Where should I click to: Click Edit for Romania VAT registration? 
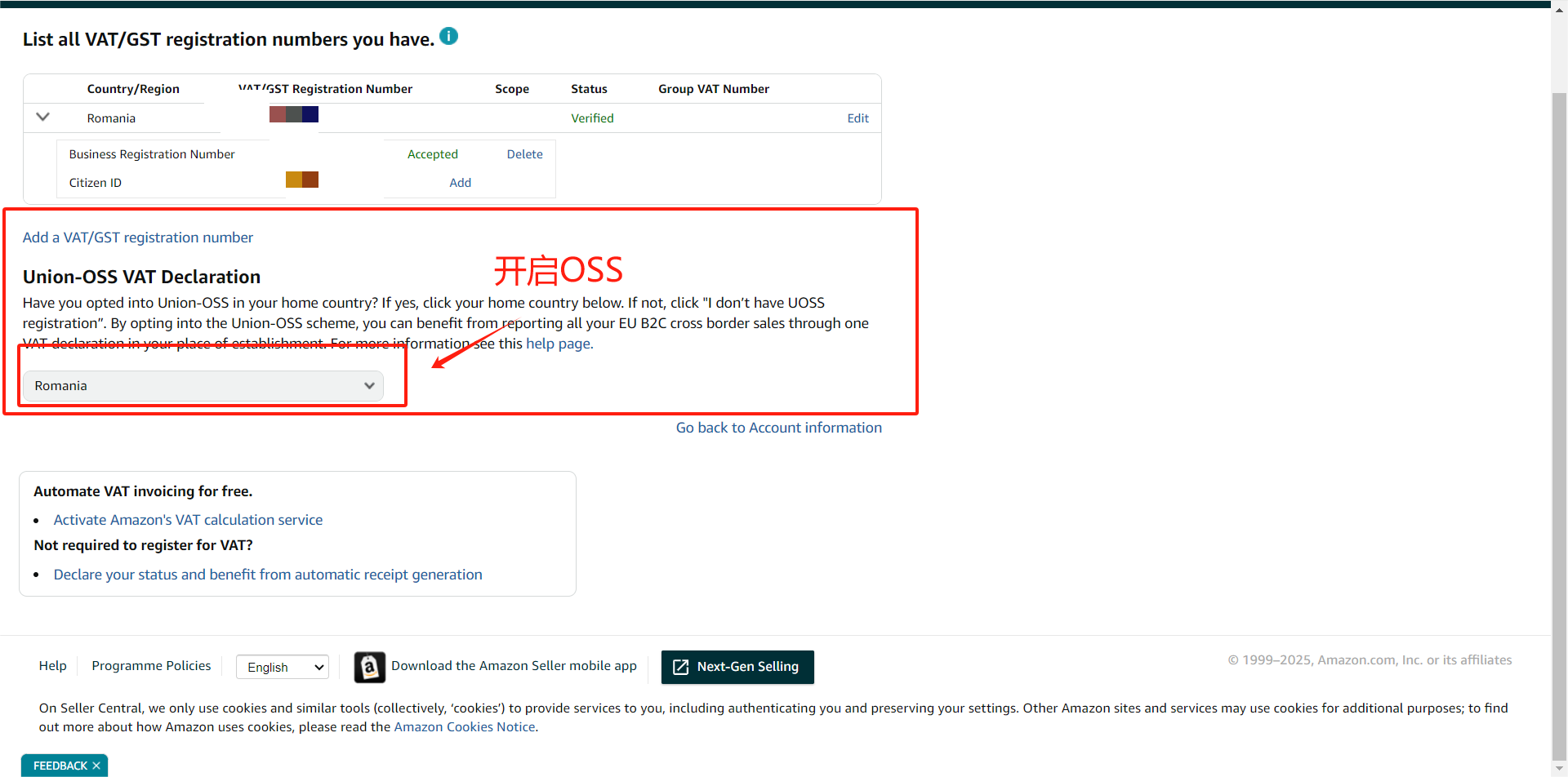pyautogui.click(x=857, y=118)
